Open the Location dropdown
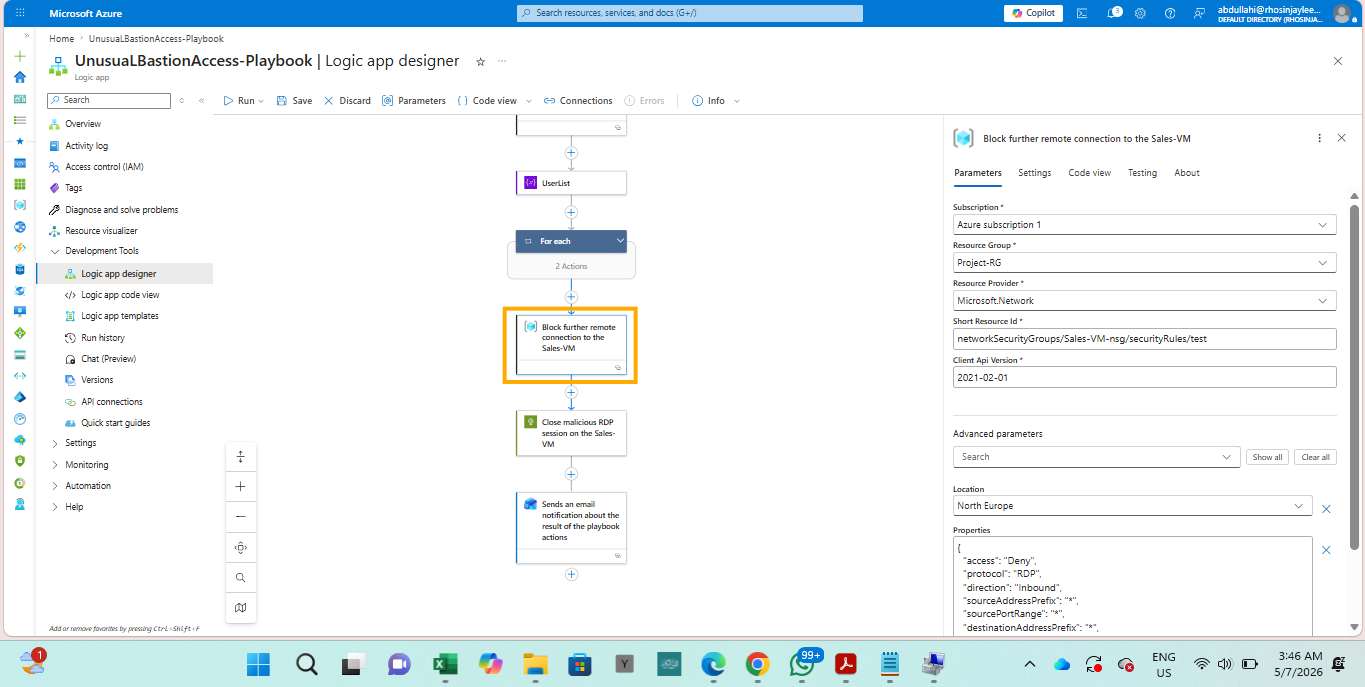 tap(1132, 506)
